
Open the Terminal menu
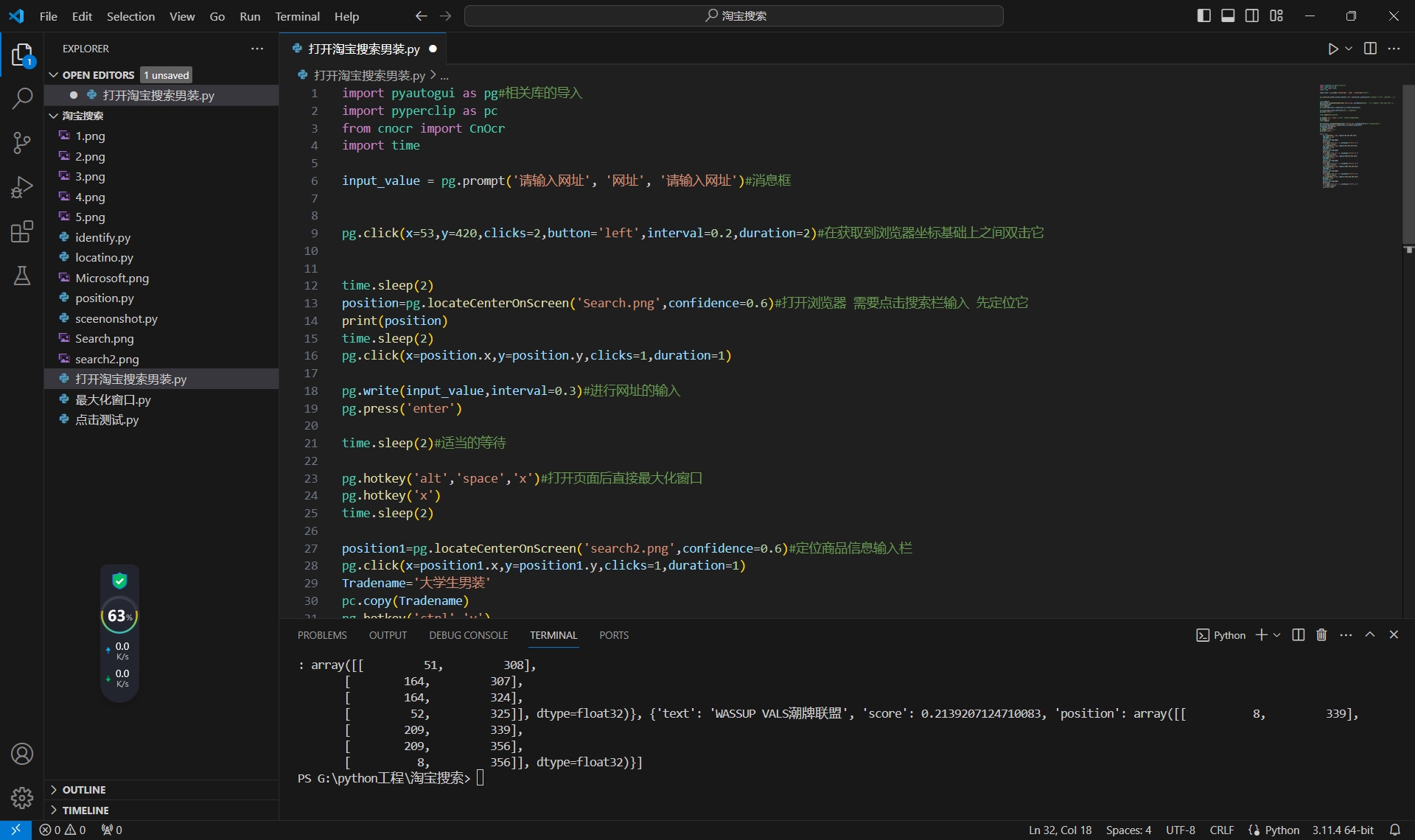(297, 16)
